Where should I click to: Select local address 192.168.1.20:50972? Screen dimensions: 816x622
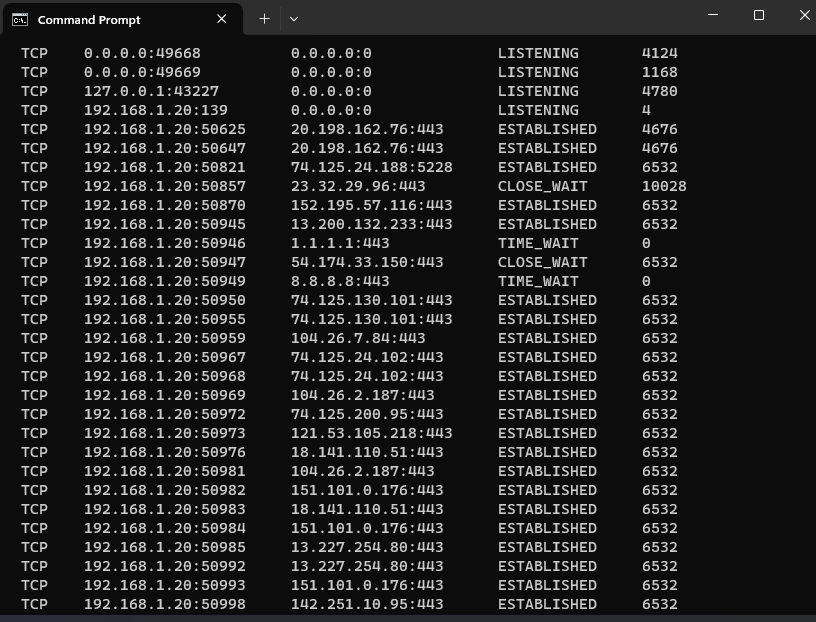click(x=164, y=414)
